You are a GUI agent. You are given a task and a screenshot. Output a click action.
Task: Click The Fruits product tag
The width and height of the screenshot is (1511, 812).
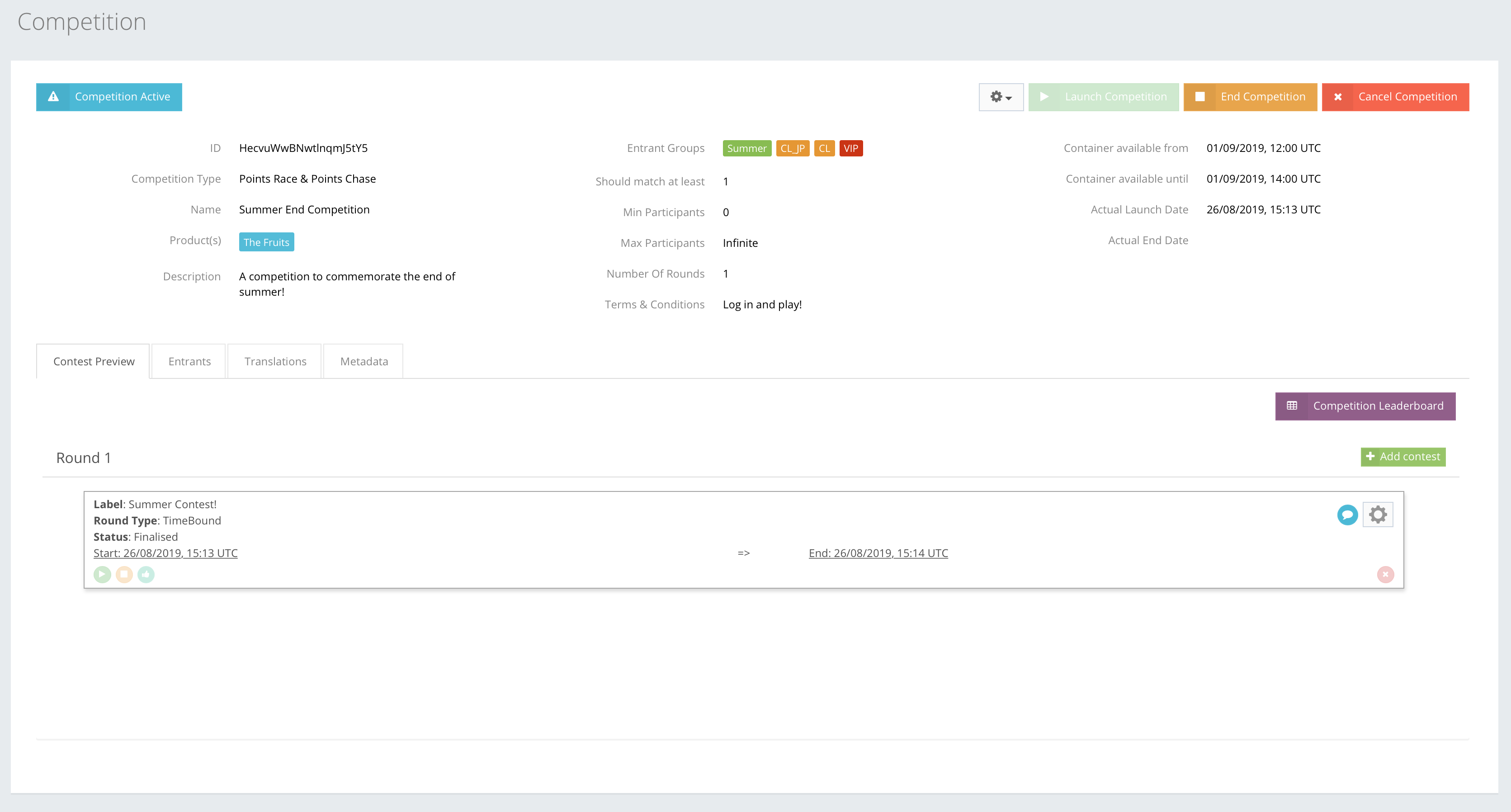tap(266, 242)
